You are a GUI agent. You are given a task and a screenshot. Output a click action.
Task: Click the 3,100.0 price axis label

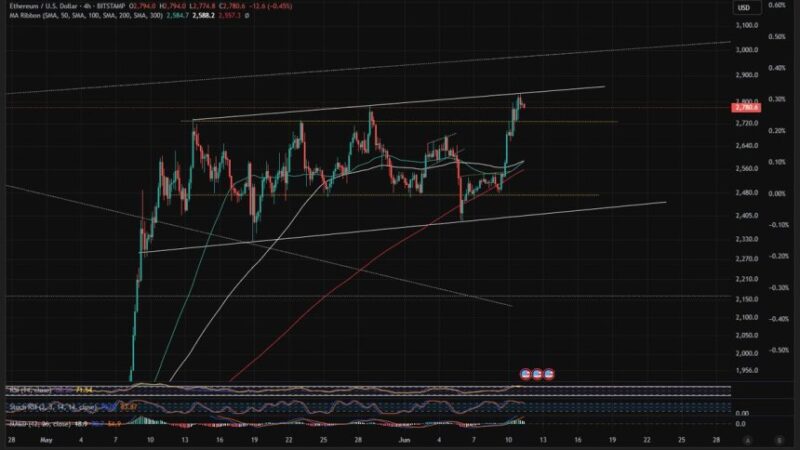coord(747,25)
